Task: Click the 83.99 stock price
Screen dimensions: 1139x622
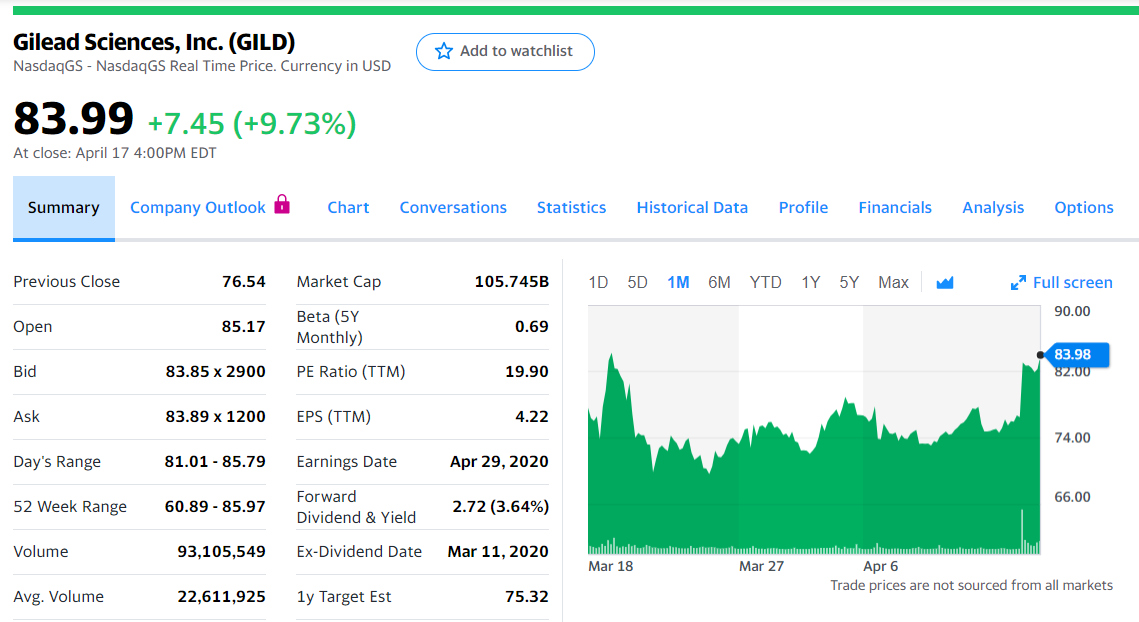Action: 73,118
